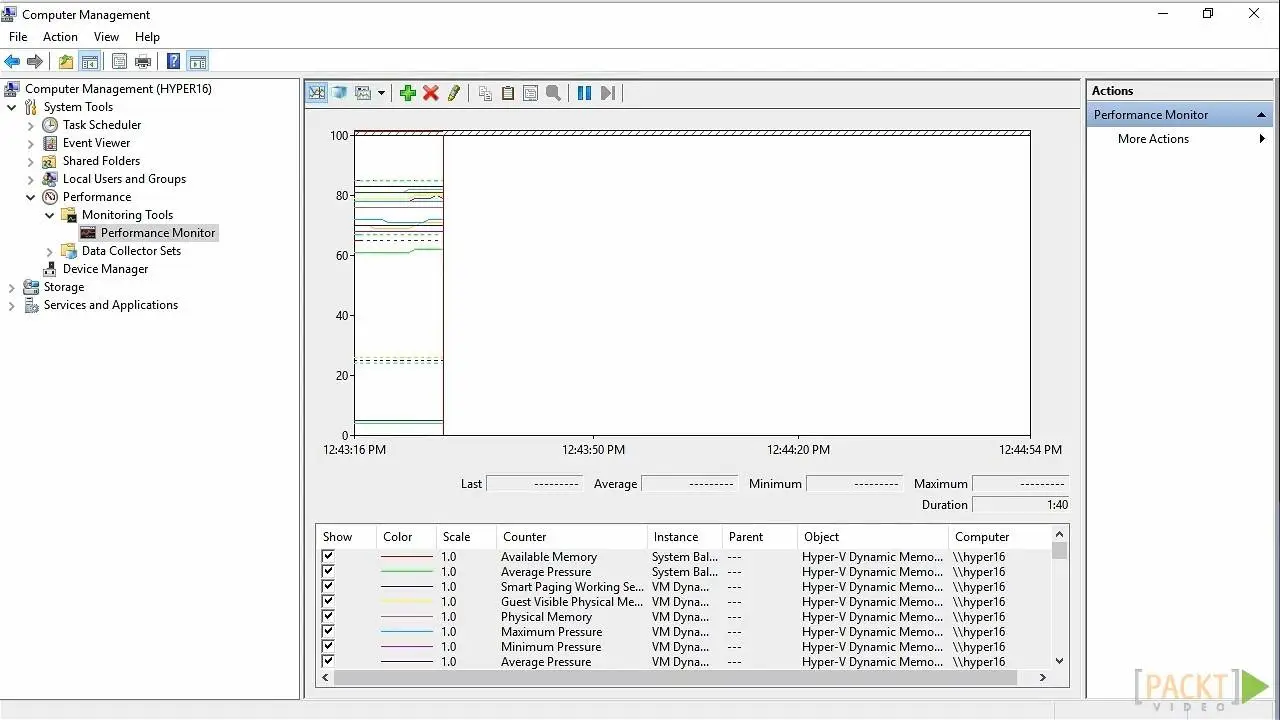Click the counter list vertical scrollbar down arrow
The height and width of the screenshot is (720, 1280).
tap(1059, 661)
